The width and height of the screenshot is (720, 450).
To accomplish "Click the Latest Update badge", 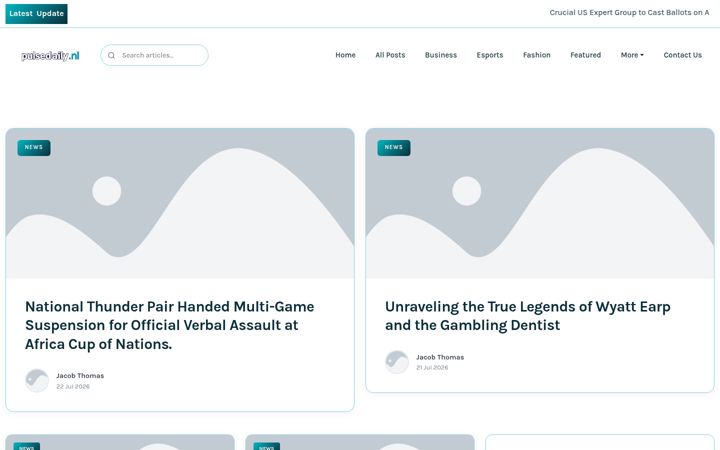I will 36,14.
